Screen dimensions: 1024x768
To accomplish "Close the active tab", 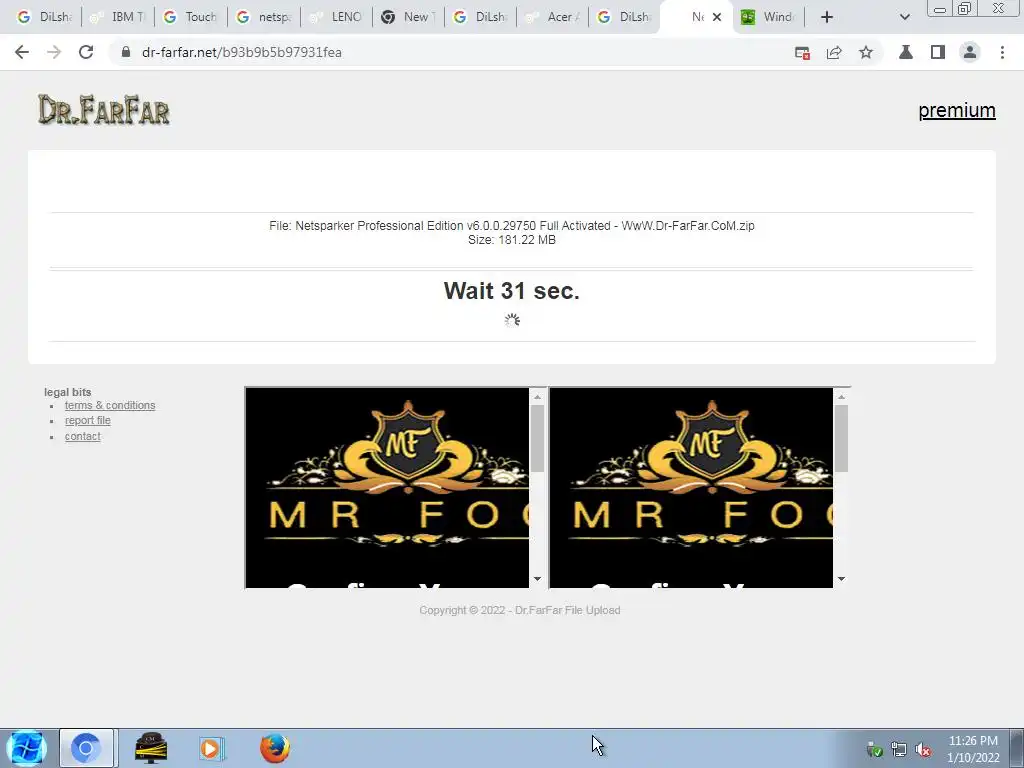I will click(717, 17).
